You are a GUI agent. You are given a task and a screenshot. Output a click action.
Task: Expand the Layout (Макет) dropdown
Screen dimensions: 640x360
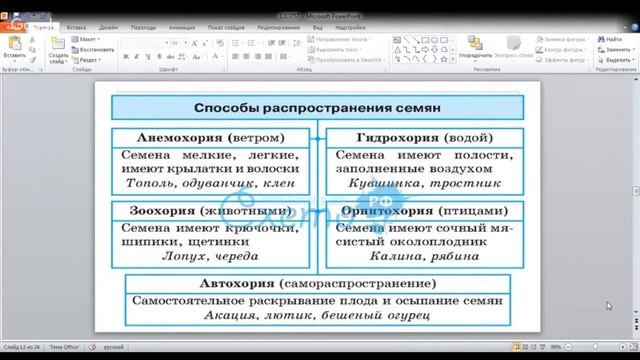tap(86, 39)
